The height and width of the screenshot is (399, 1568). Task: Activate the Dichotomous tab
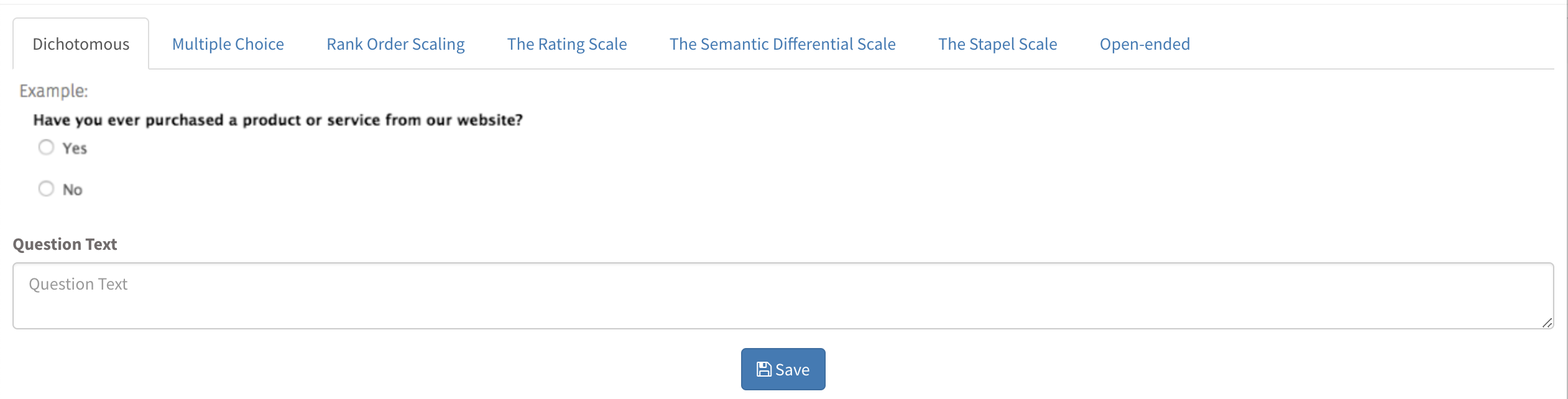(81, 44)
